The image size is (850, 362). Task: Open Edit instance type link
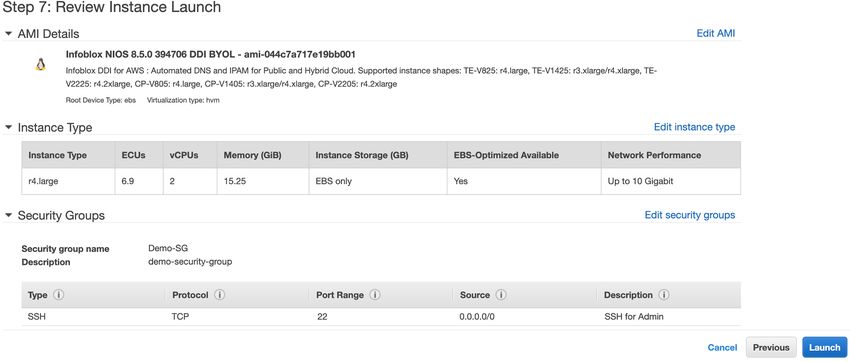click(x=694, y=127)
